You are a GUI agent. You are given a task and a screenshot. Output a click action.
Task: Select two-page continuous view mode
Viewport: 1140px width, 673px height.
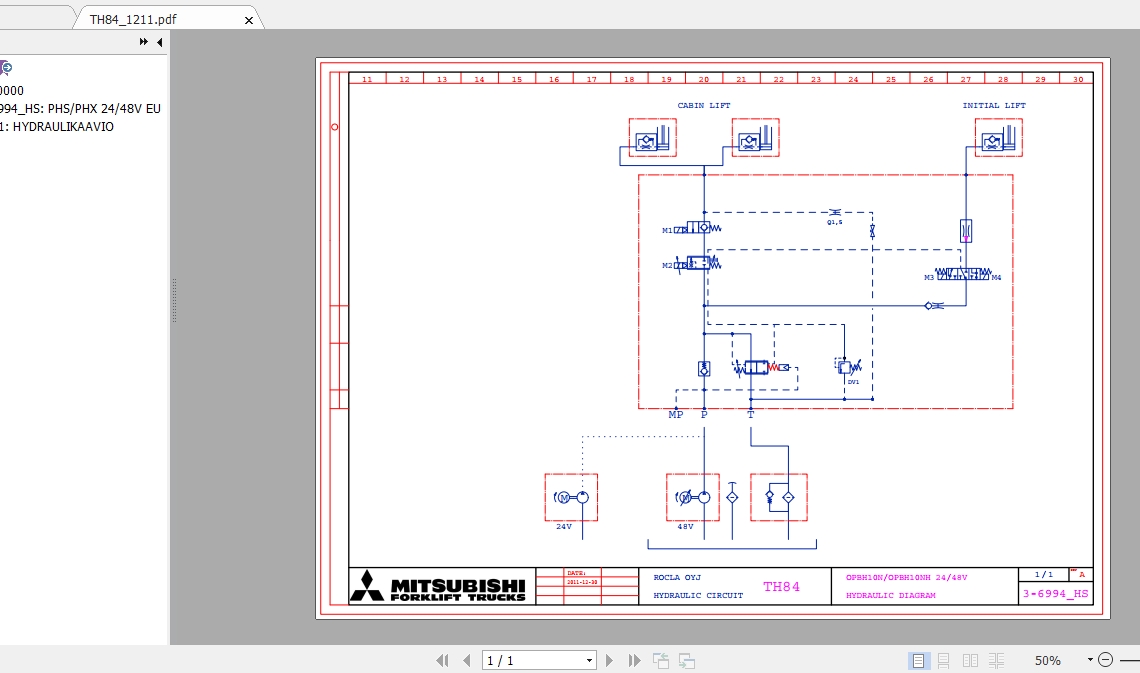point(995,660)
